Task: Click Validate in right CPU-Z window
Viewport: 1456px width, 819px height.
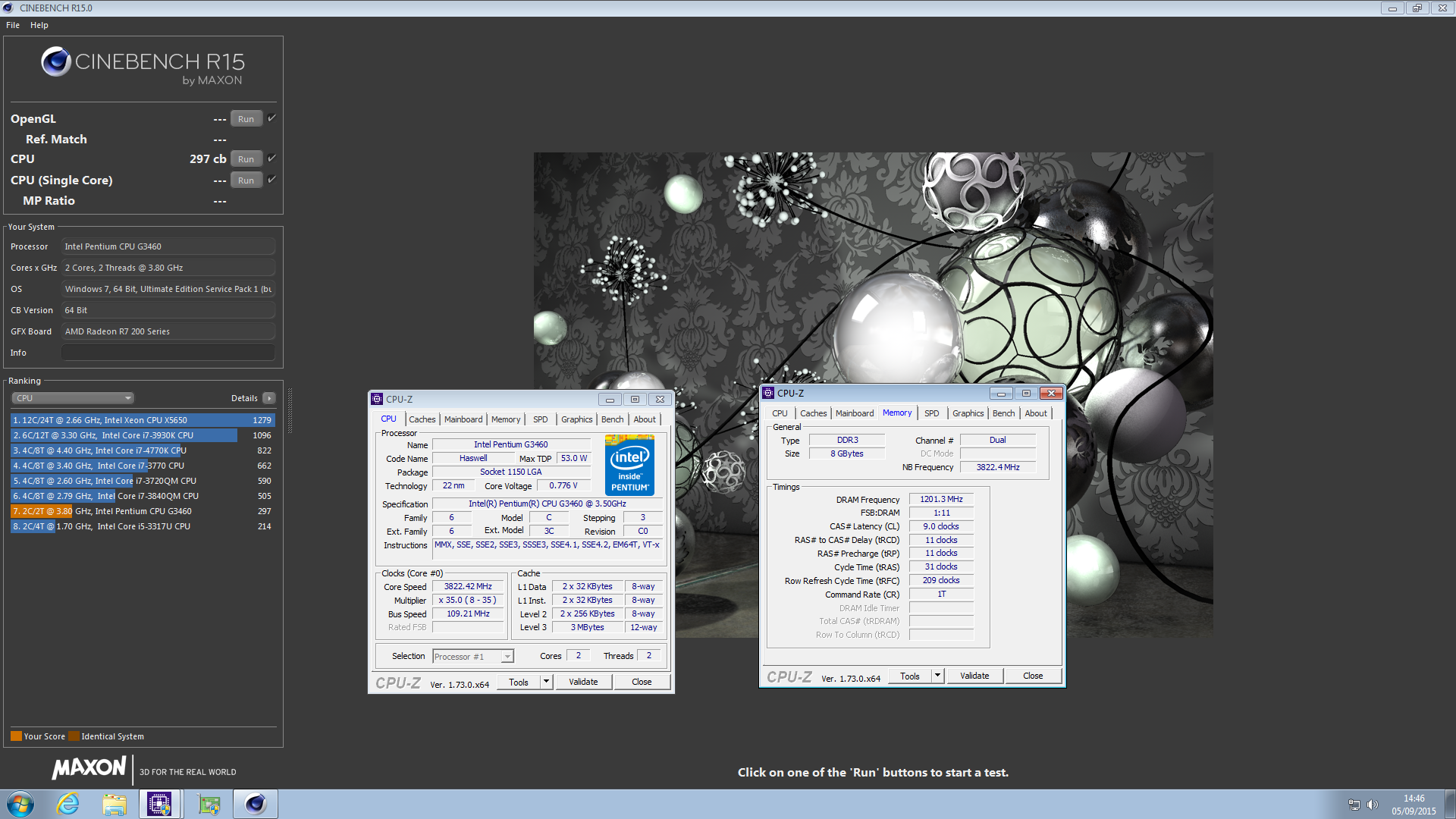Action: [974, 676]
